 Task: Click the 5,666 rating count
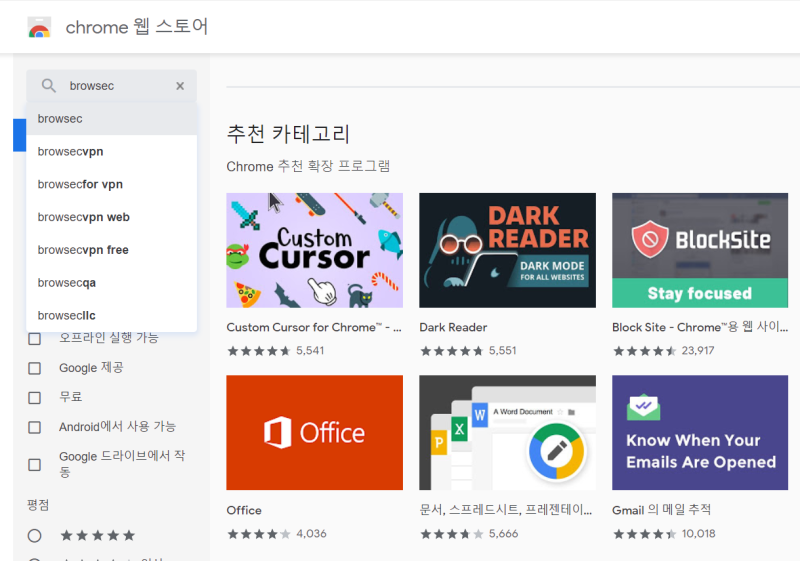[504, 534]
